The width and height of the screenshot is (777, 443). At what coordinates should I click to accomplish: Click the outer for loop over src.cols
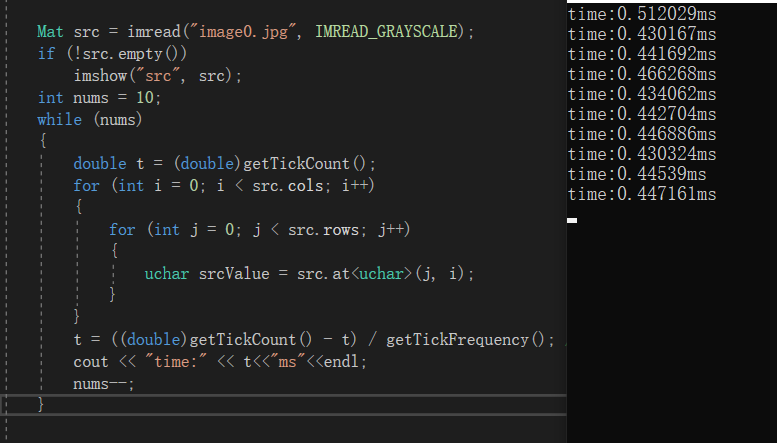tap(224, 186)
